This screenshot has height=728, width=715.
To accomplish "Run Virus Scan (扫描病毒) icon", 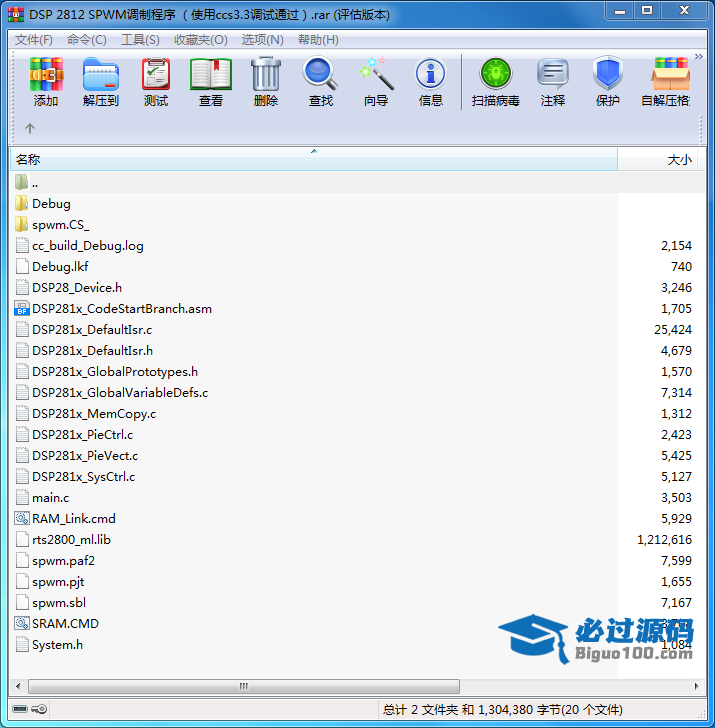I will click(x=496, y=74).
